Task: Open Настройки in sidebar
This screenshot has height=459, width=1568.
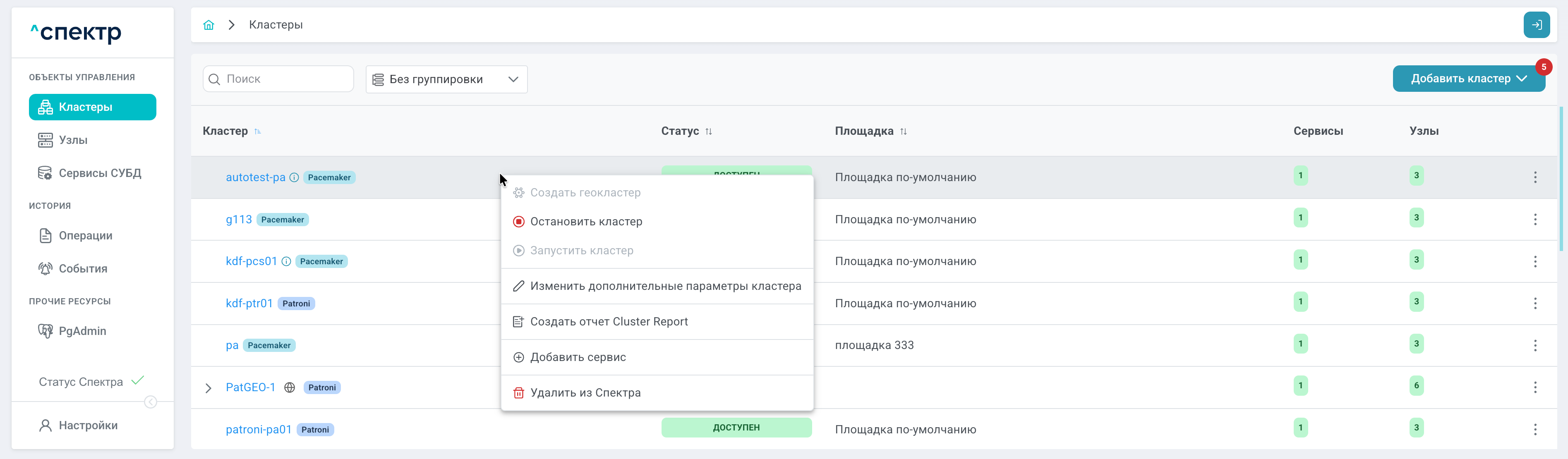Action: click(79, 426)
